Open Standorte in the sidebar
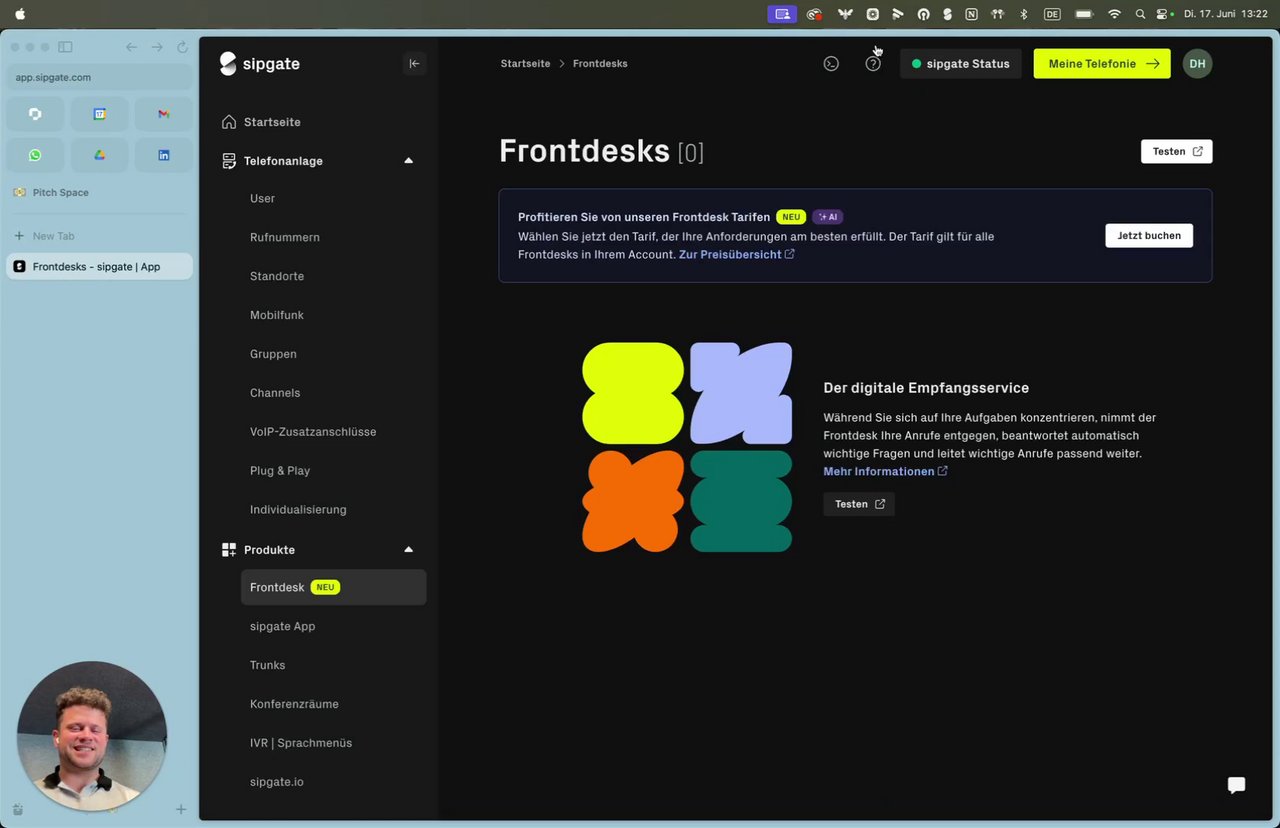1280x828 pixels. point(277,277)
